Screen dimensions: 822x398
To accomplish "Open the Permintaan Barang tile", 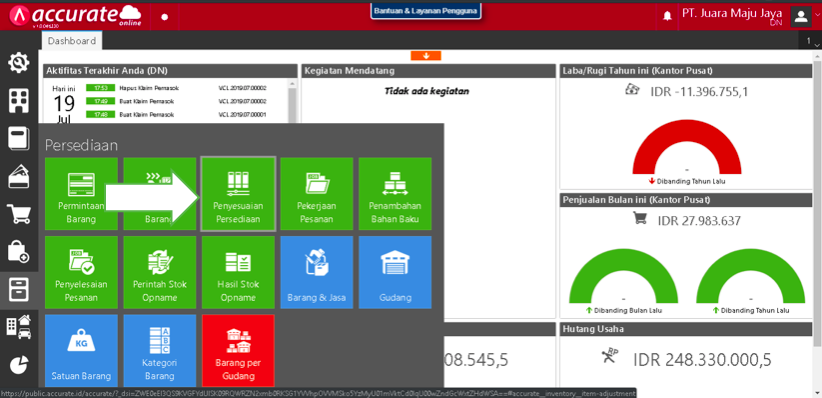I will (x=81, y=193).
